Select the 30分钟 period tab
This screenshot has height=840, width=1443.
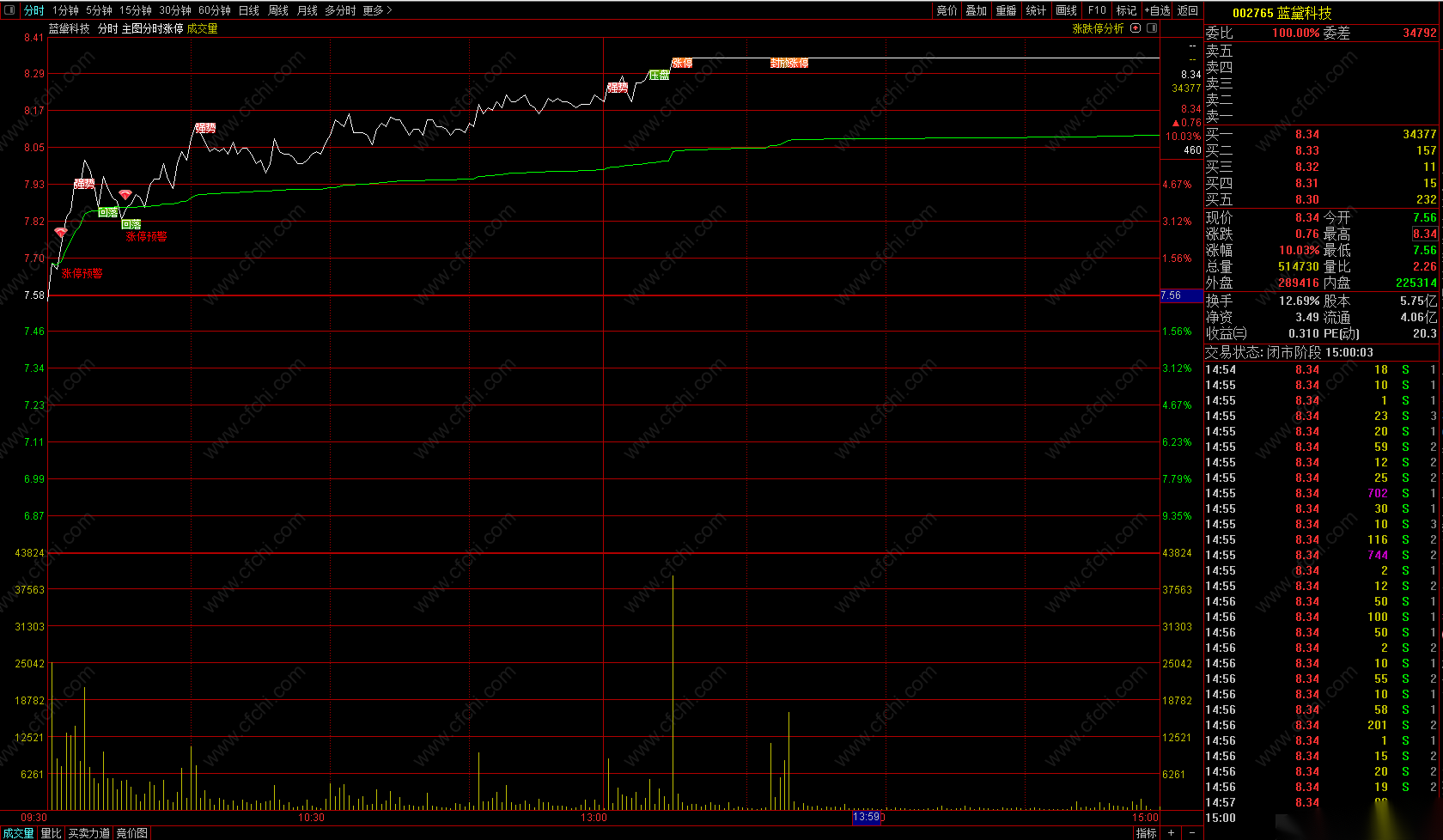(x=175, y=10)
